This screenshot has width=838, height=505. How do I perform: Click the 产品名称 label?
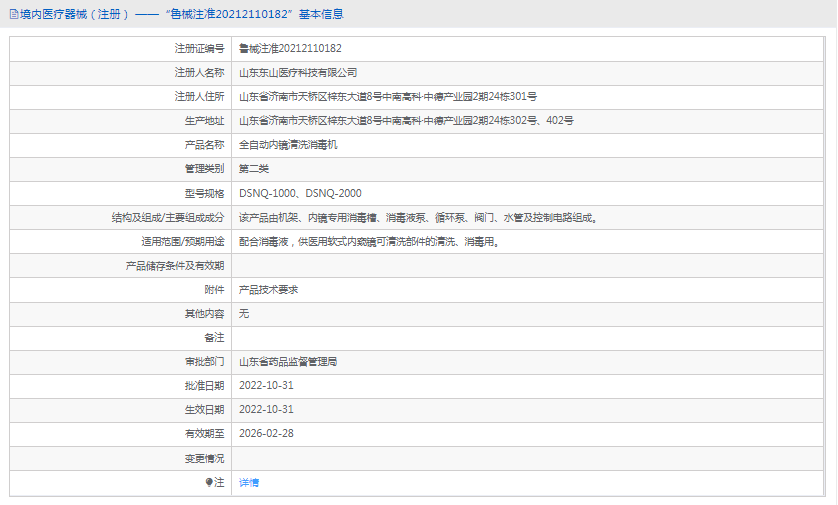click(205, 145)
